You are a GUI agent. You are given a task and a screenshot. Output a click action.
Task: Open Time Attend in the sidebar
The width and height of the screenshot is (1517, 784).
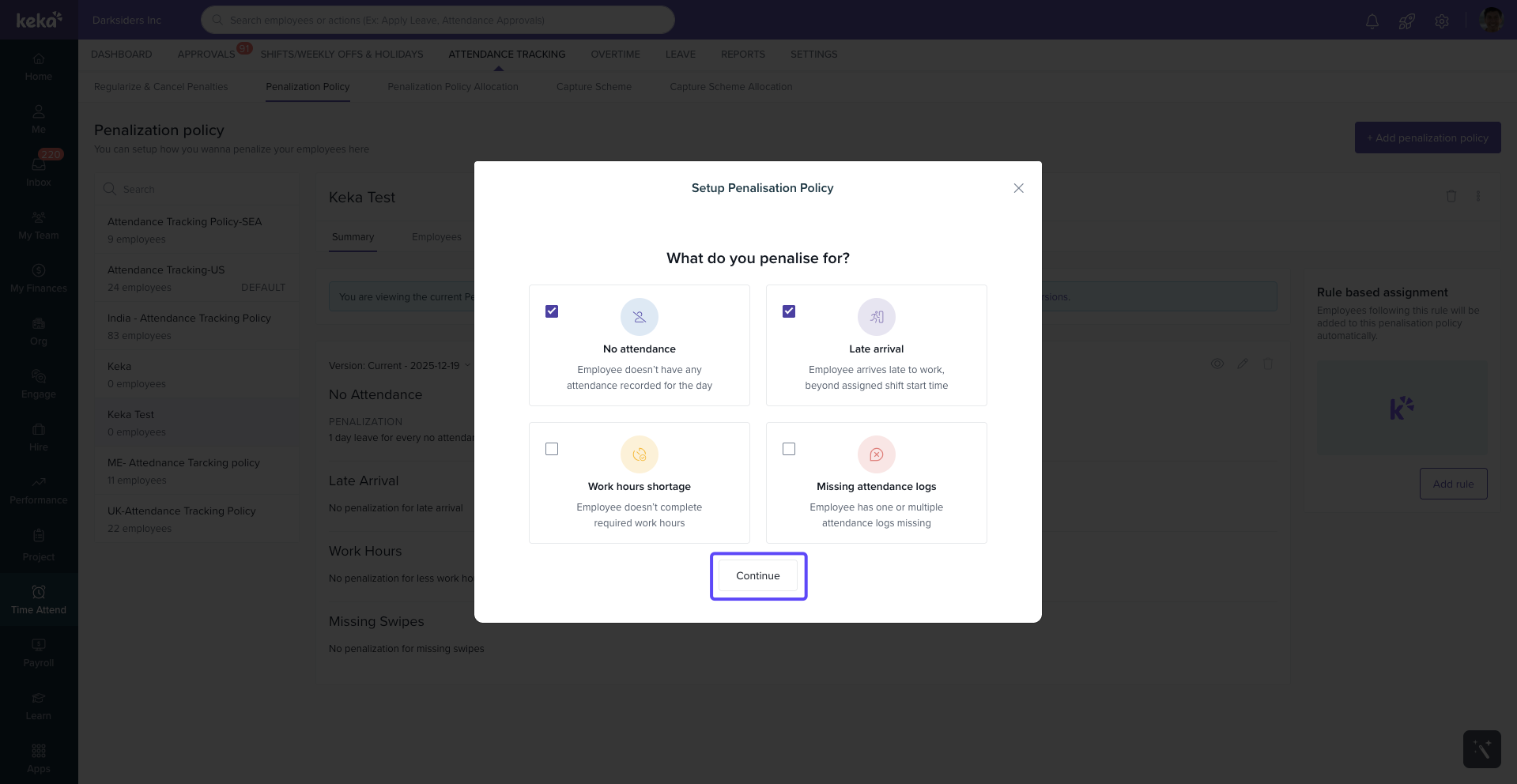39,600
